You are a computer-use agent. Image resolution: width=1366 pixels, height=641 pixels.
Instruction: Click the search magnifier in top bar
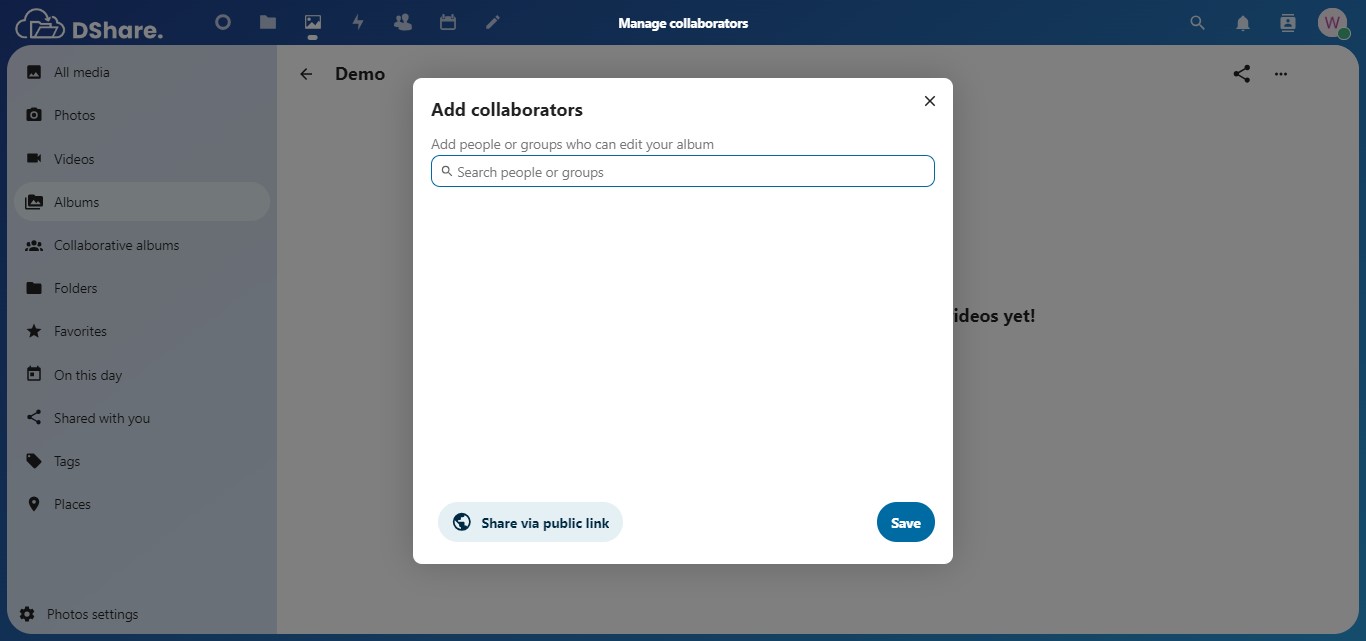pyautogui.click(x=1197, y=23)
